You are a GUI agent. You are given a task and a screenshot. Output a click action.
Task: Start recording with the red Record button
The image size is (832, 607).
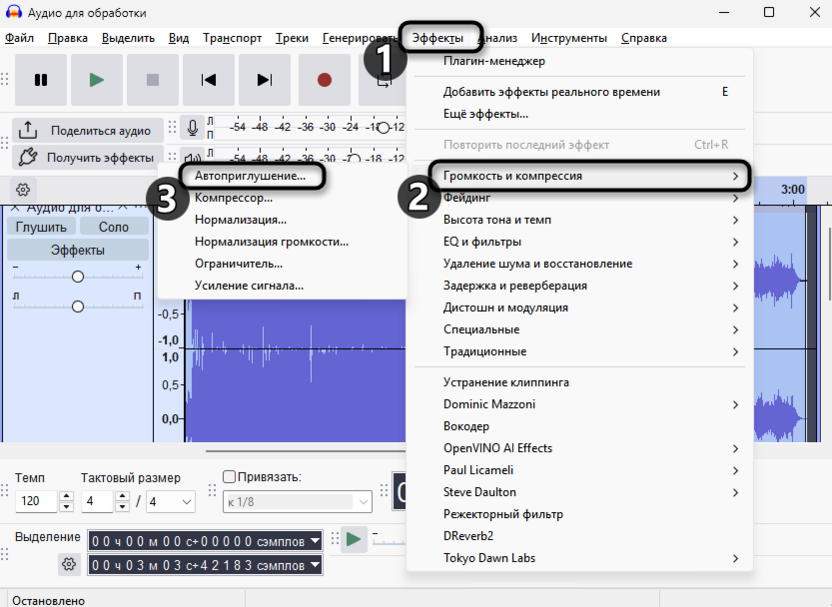tap(324, 80)
